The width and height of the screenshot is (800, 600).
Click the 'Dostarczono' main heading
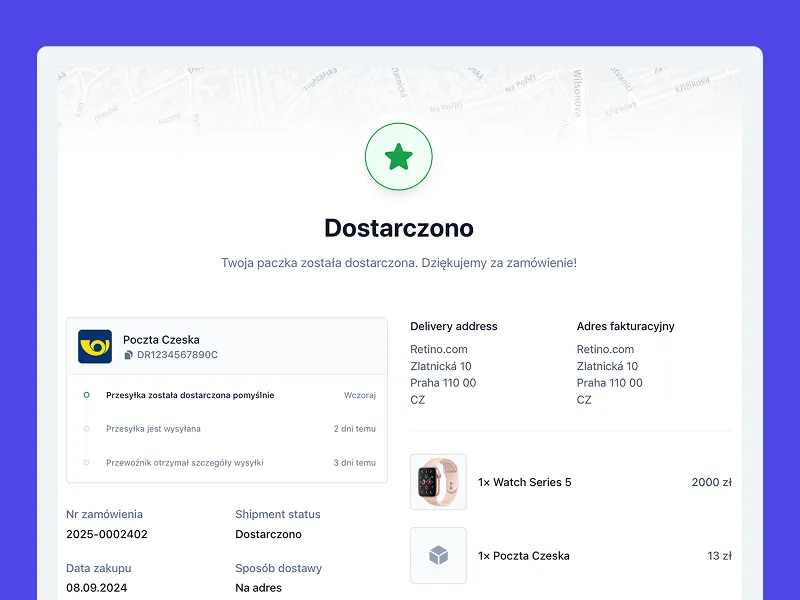point(399,228)
